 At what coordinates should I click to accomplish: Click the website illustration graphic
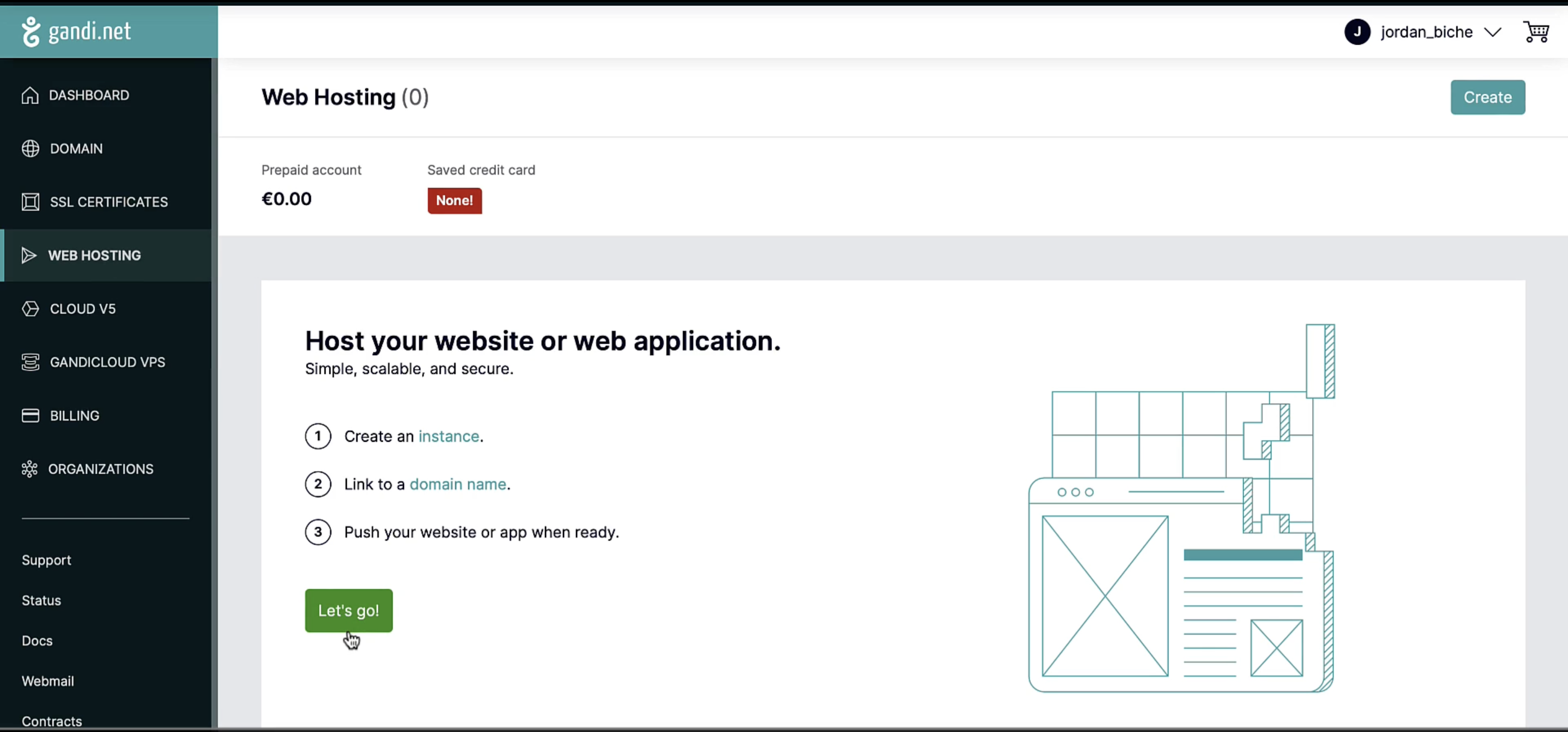[1181, 509]
